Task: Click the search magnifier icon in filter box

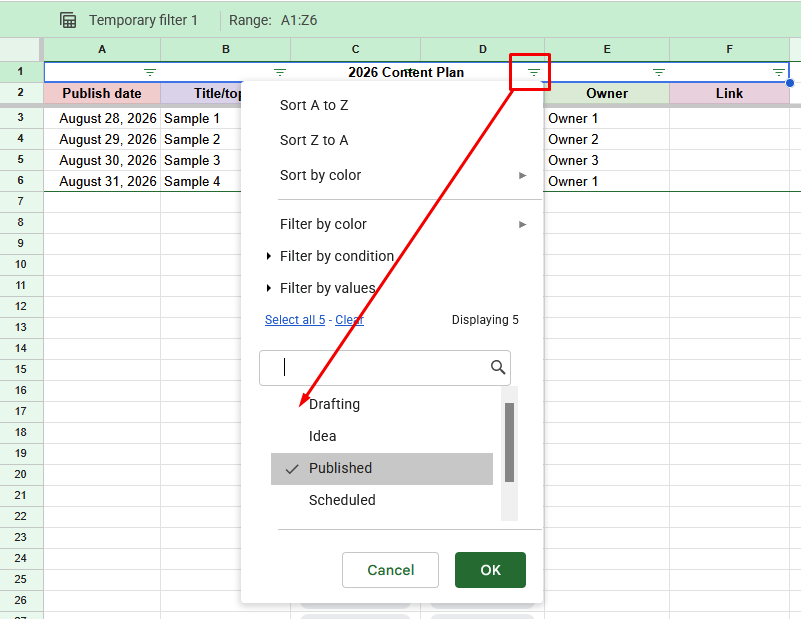Action: pos(498,367)
